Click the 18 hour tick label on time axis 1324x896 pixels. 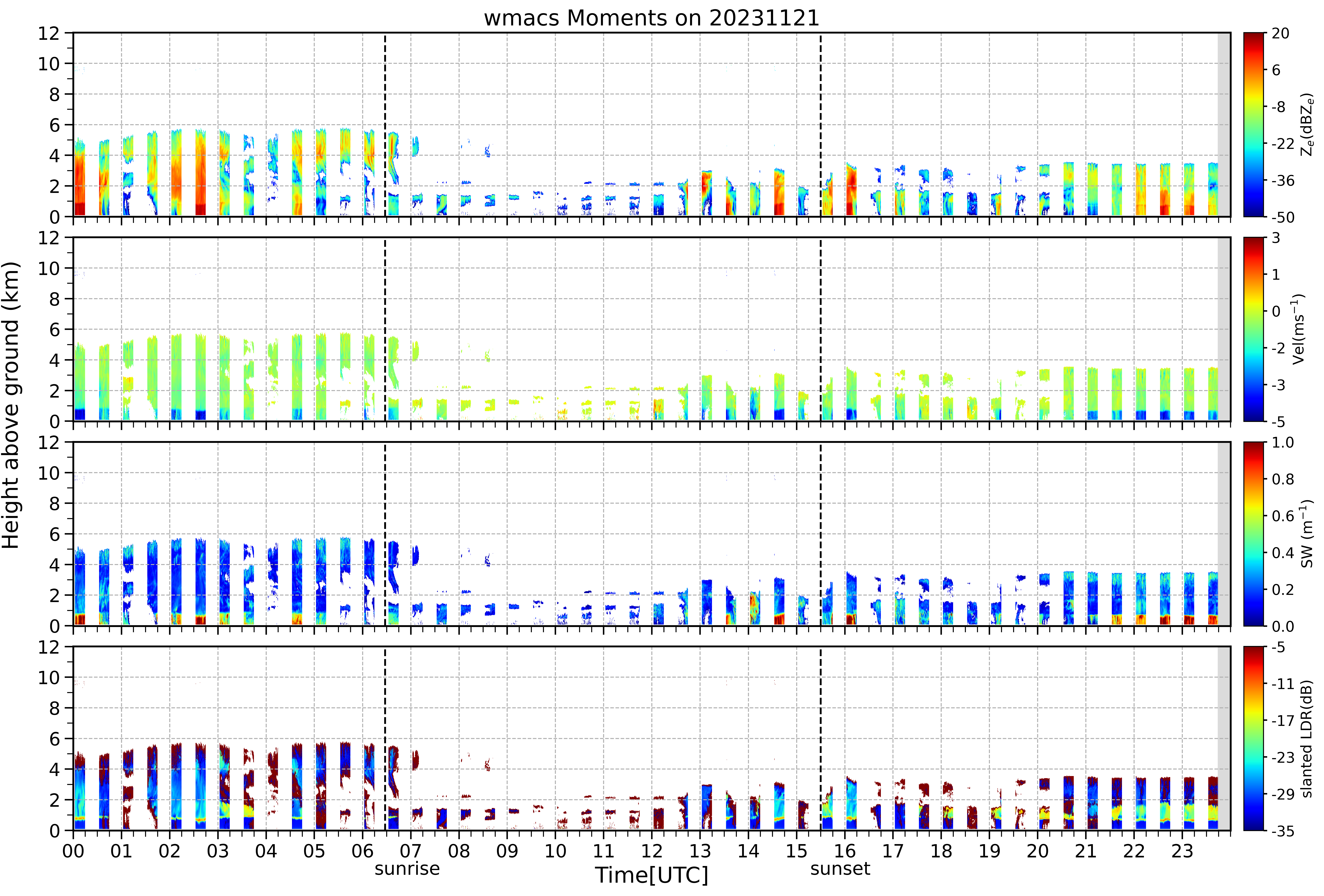[941, 851]
